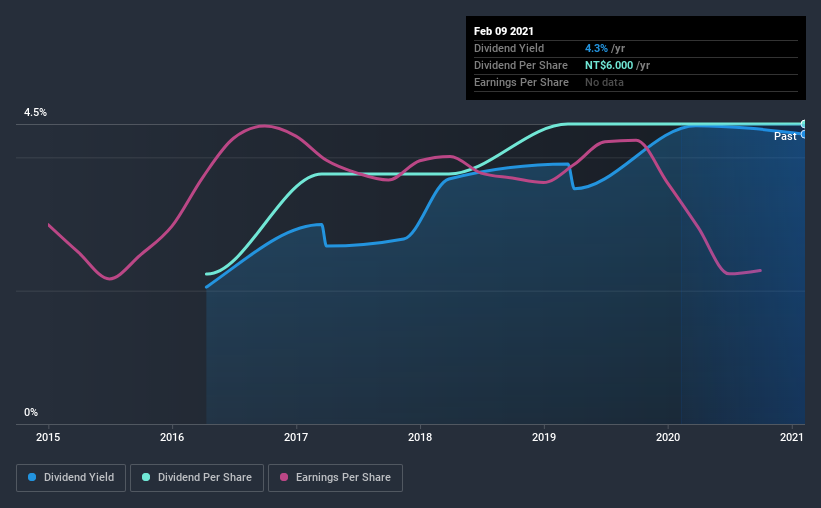
Task: Click the pink Earnings Per Share legend dot
Action: point(284,477)
